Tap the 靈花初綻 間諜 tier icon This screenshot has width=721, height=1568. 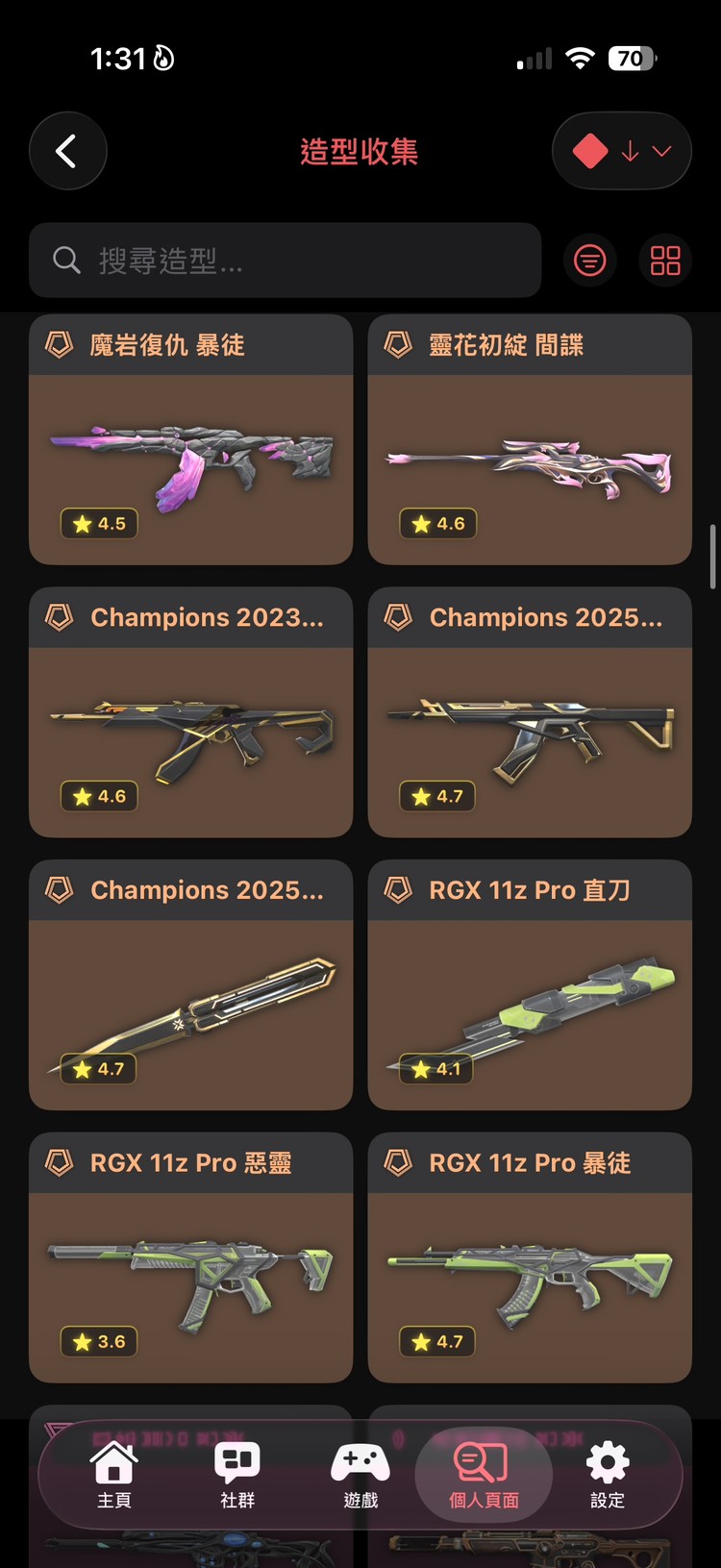point(398,344)
